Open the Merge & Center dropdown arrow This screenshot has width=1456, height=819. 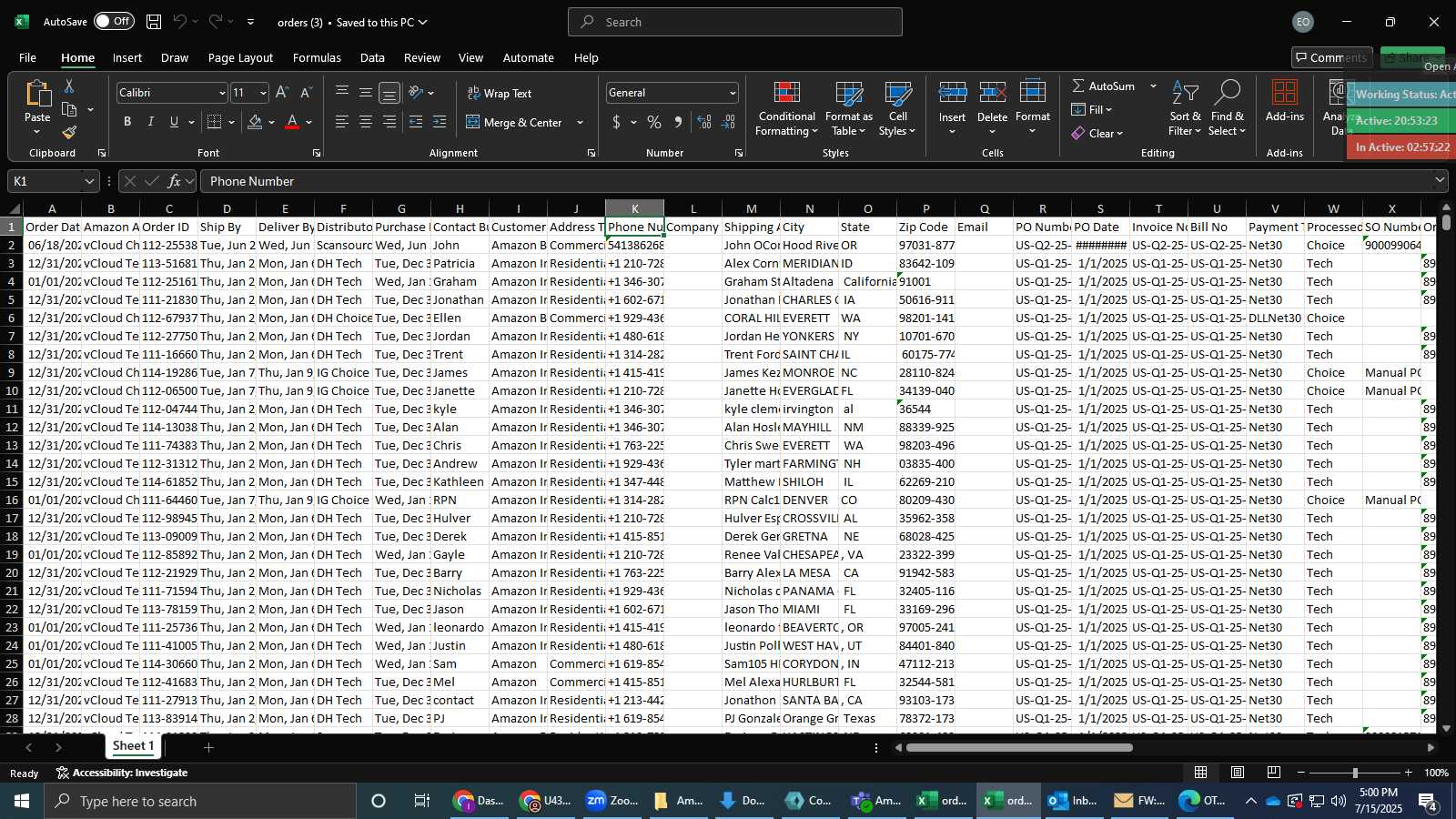[580, 122]
